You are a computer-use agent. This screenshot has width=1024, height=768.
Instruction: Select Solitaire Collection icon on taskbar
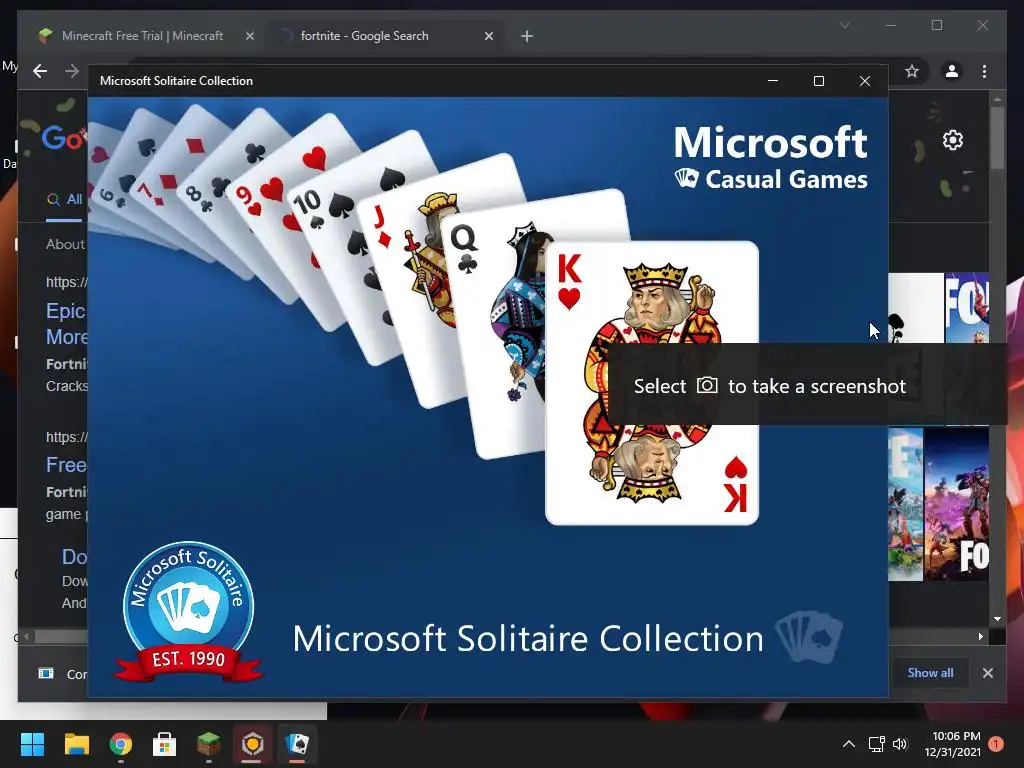pos(296,744)
